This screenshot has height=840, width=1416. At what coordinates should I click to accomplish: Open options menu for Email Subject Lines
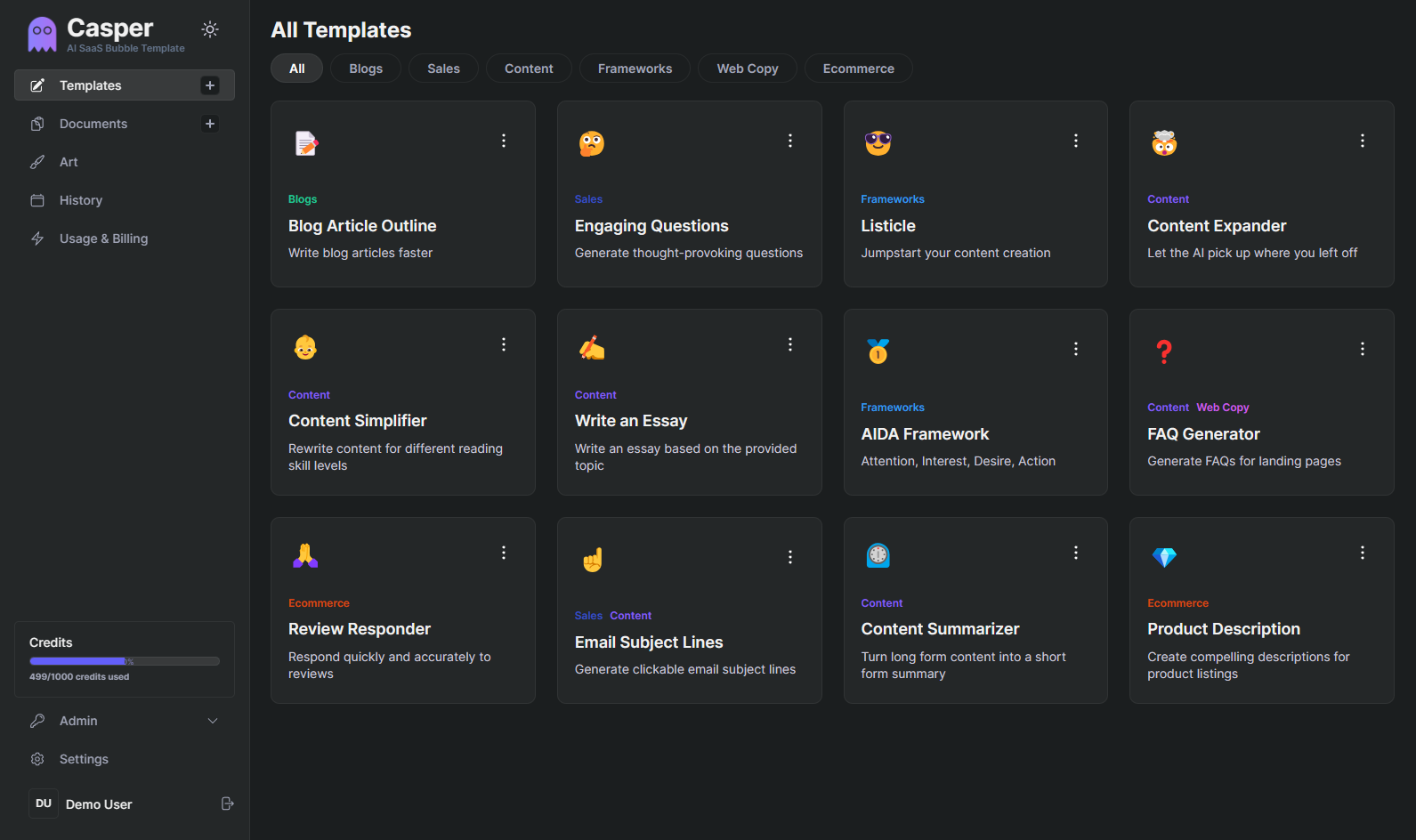point(790,557)
